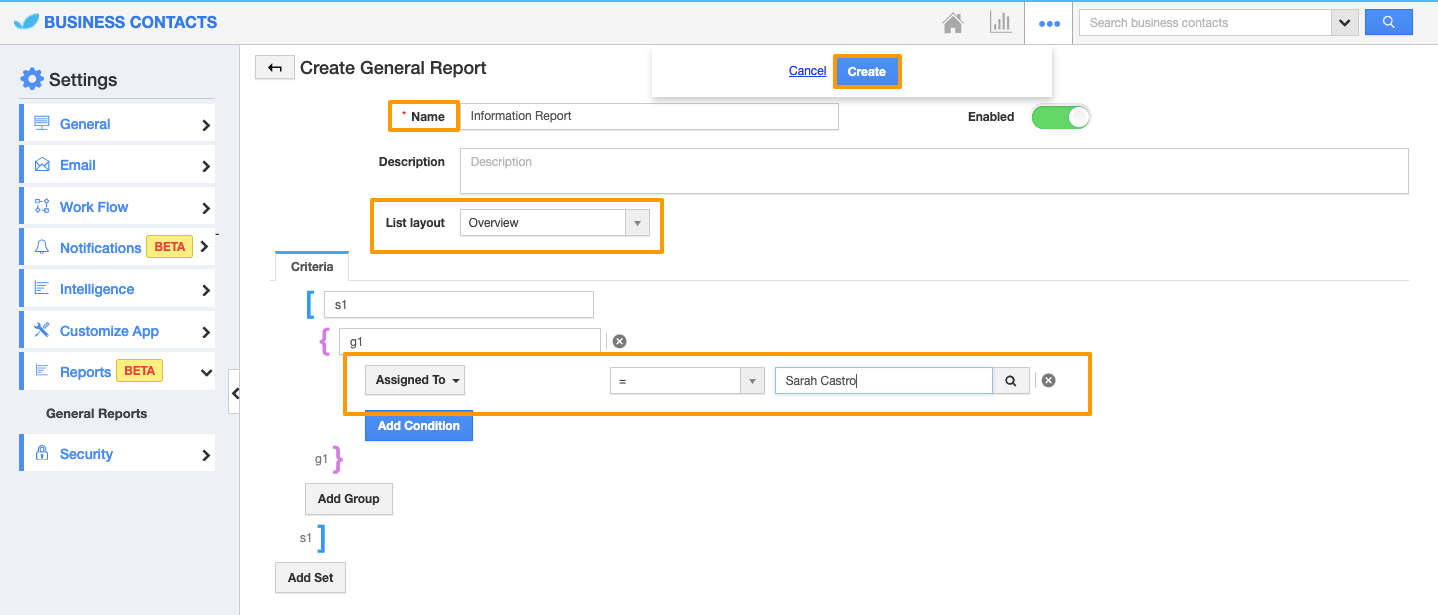The height and width of the screenshot is (615, 1438).
Task: Click into the Description text field
Action: pyautogui.click(x=934, y=171)
